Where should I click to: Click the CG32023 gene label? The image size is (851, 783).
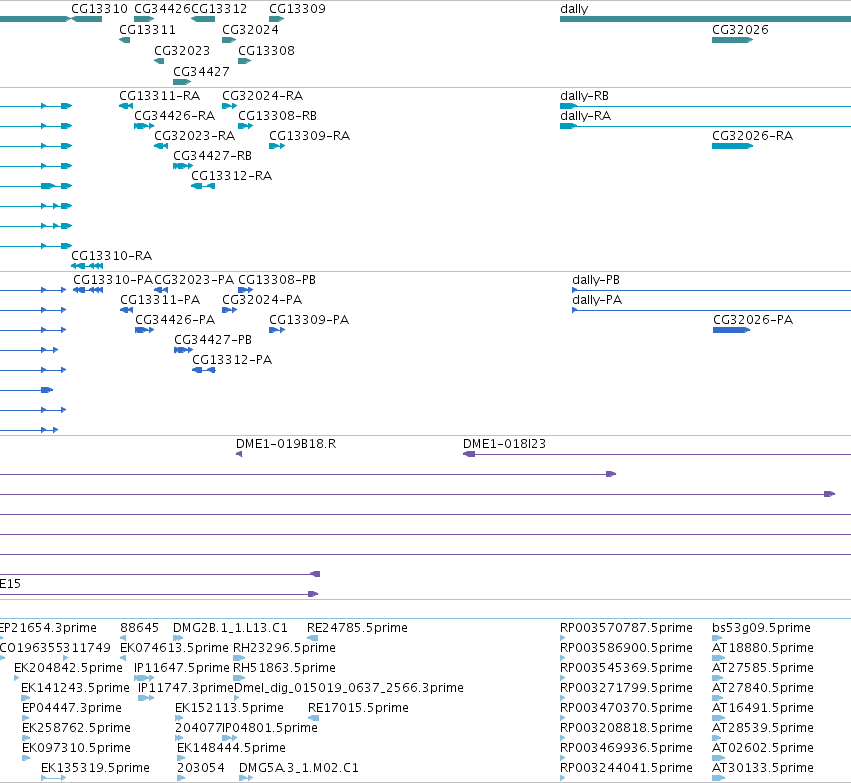[x=182, y=50]
